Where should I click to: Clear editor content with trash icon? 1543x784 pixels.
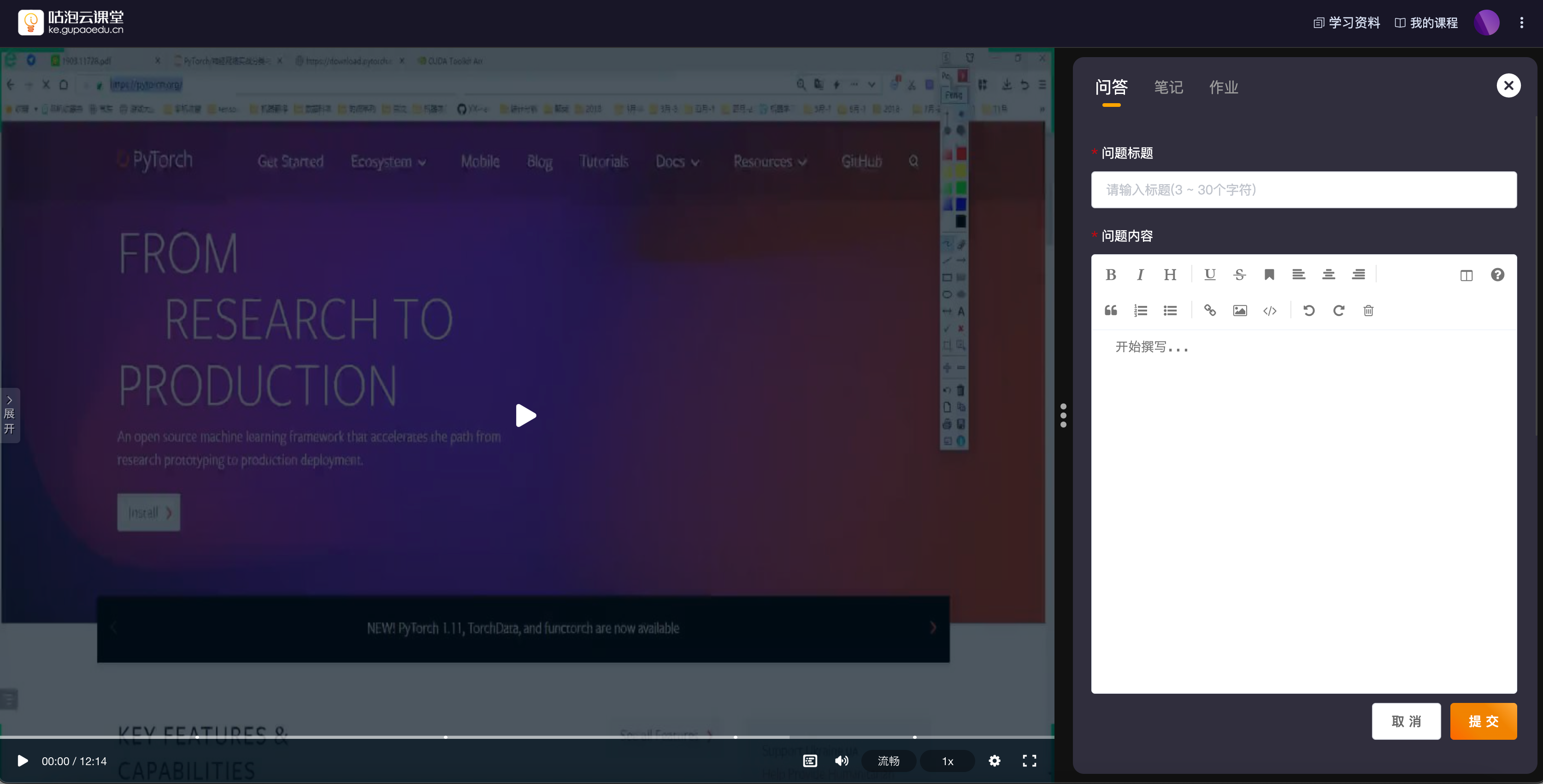pos(1369,310)
